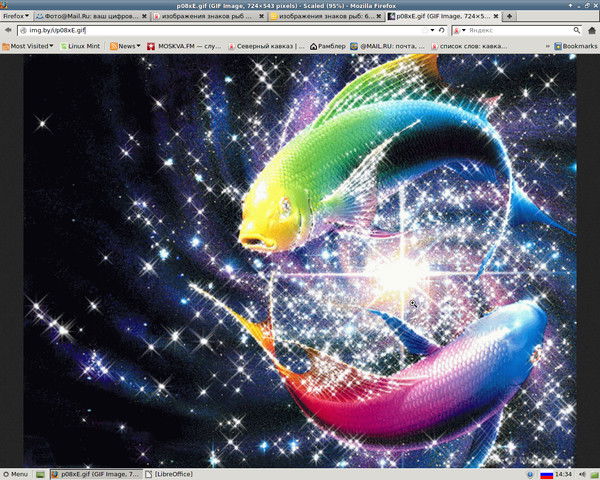This screenshot has width=600, height=480.
Task: Expand the Most Visited bookmarks folder
Action: 28,46
